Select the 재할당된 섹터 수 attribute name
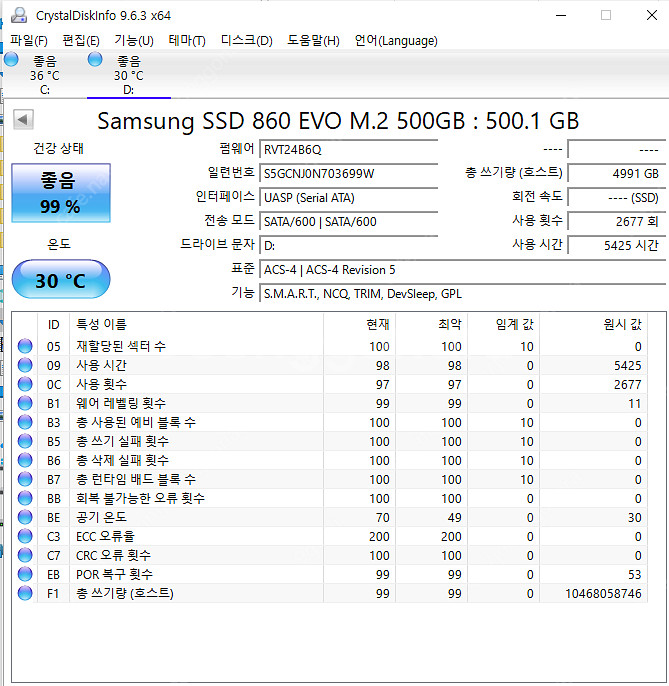This screenshot has height=686, width=669. point(121,346)
